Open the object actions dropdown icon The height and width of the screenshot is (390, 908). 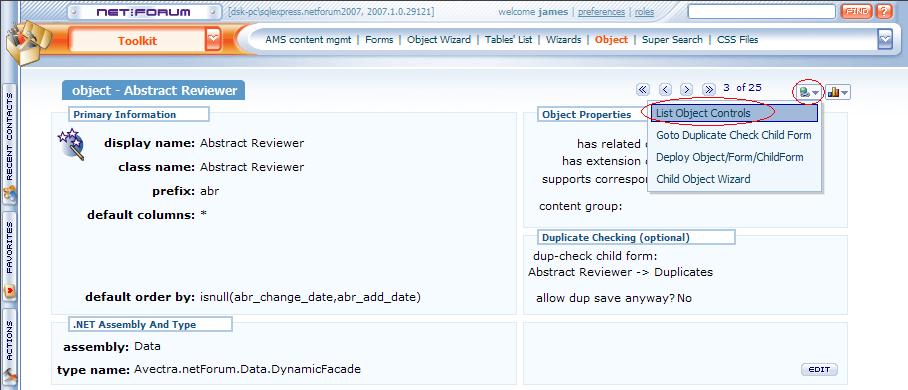(809, 92)
